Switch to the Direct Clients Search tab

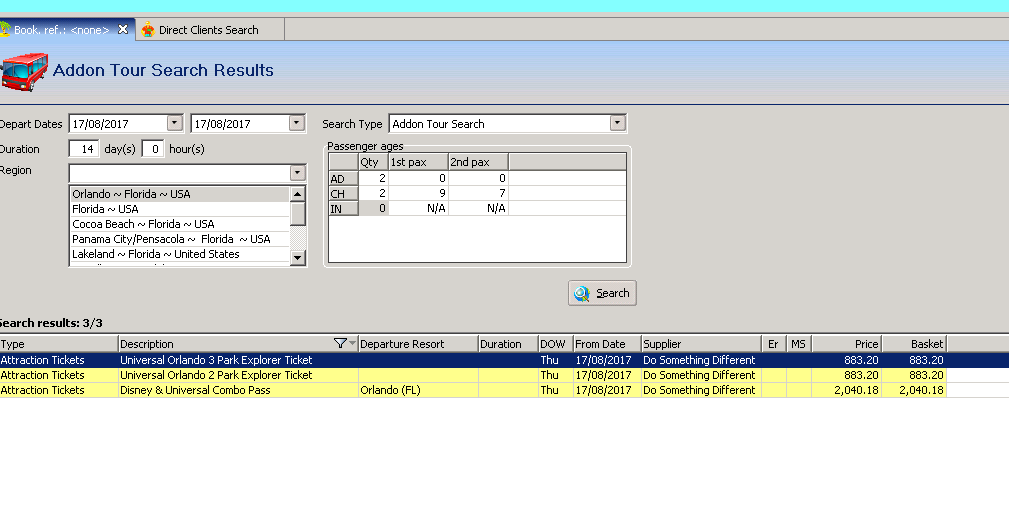tap(210, 30)
